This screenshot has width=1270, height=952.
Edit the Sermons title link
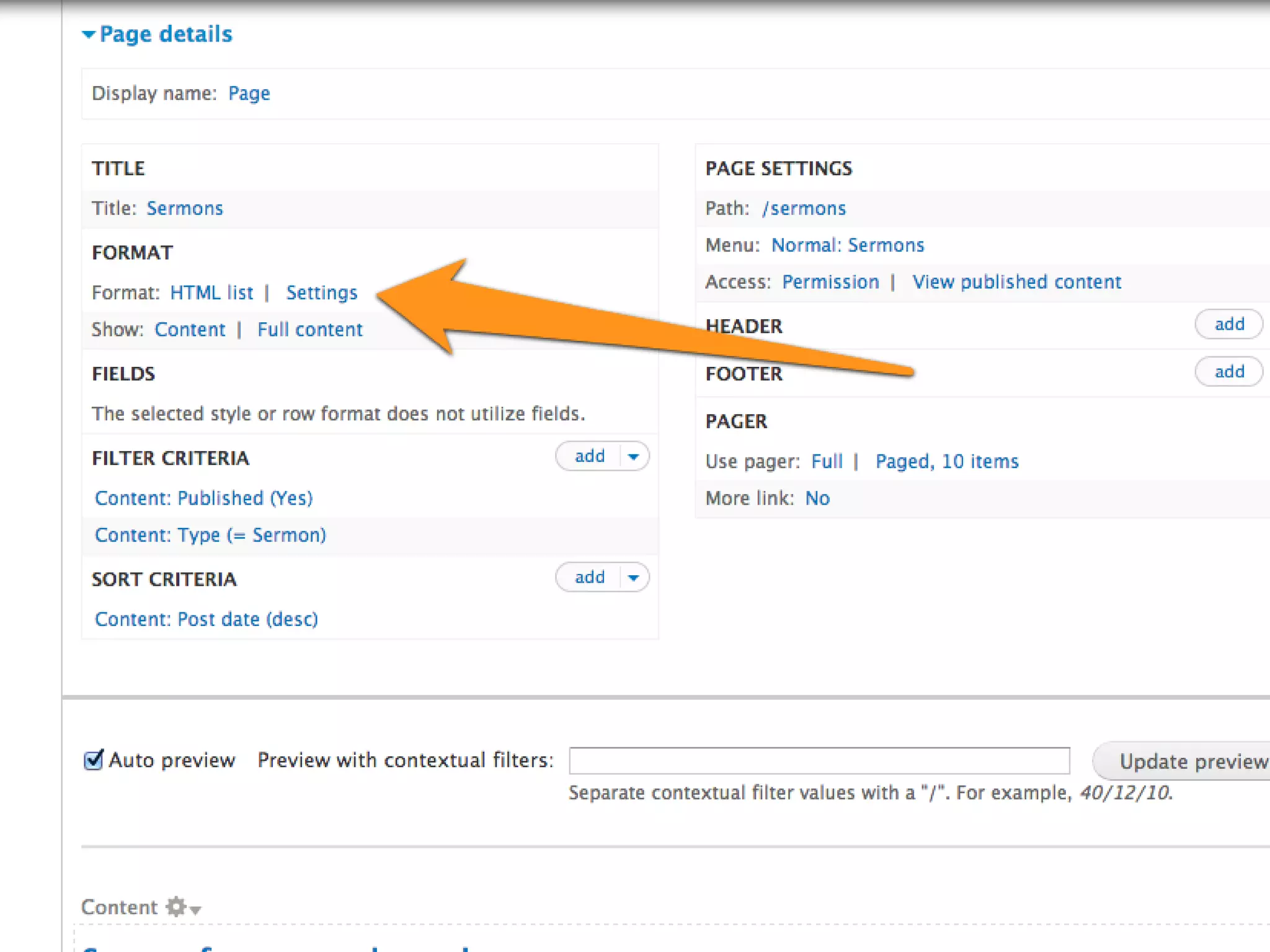184,208
